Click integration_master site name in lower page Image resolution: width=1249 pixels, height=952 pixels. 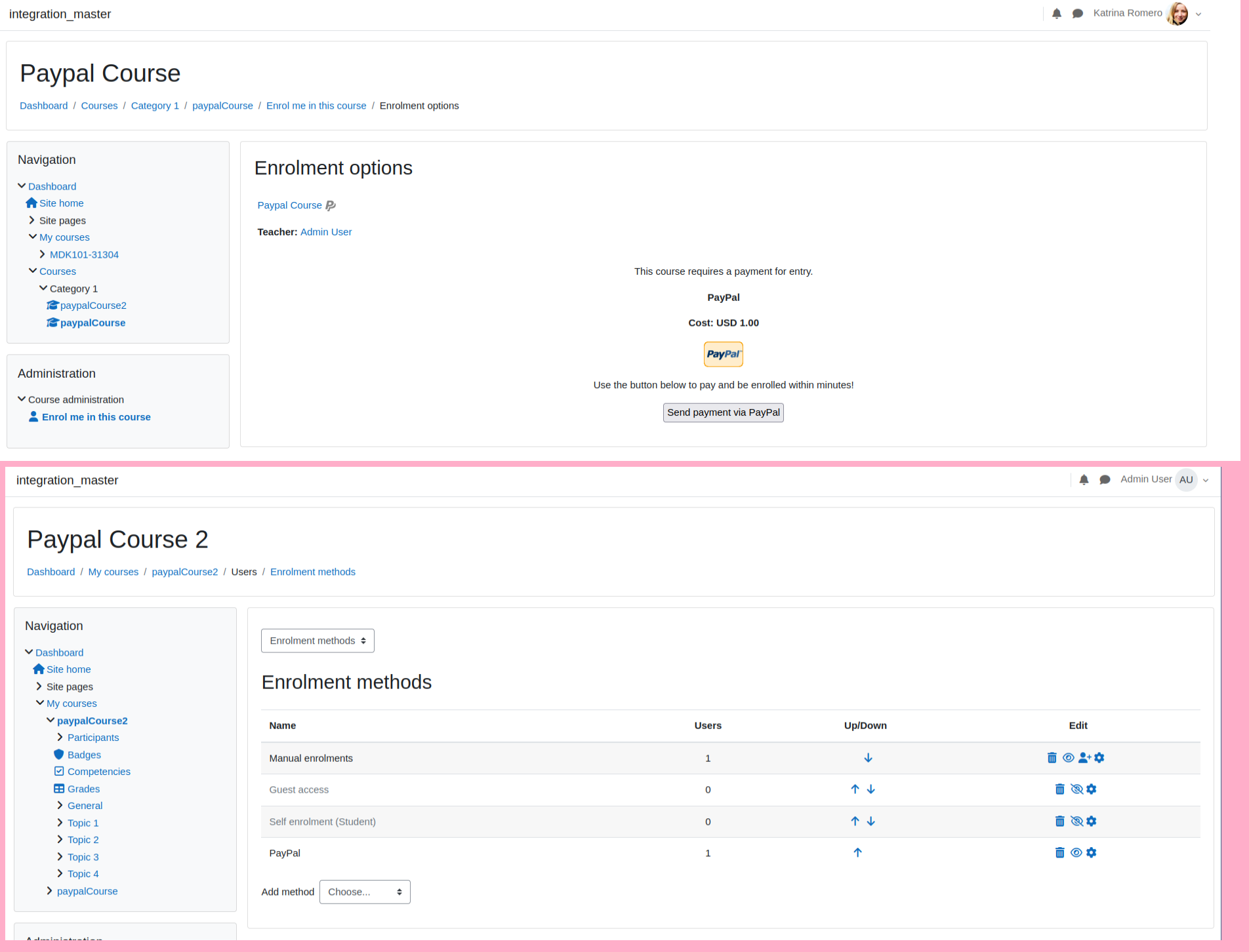67,480
